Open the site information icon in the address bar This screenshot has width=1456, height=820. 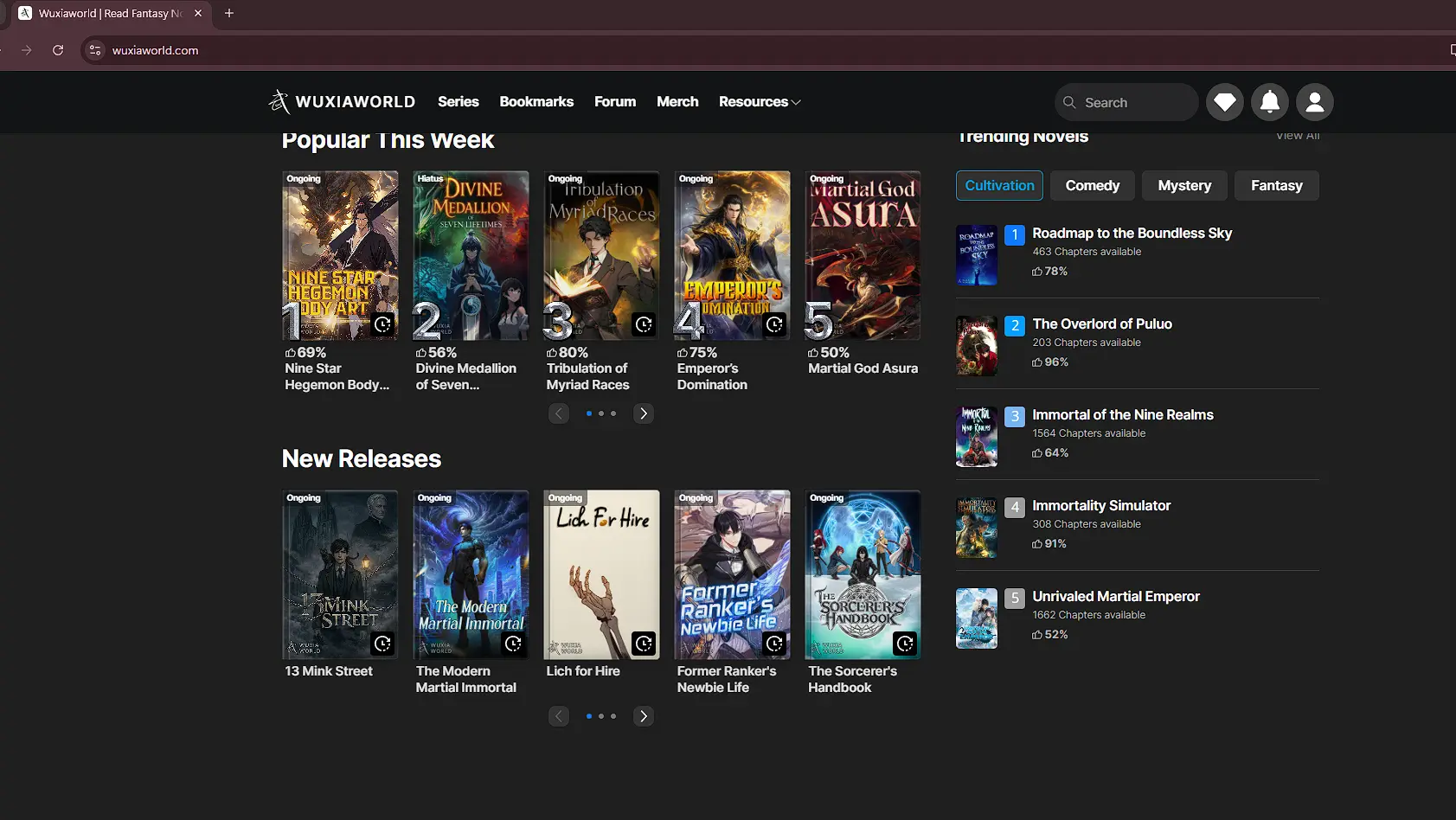point(95,50)
